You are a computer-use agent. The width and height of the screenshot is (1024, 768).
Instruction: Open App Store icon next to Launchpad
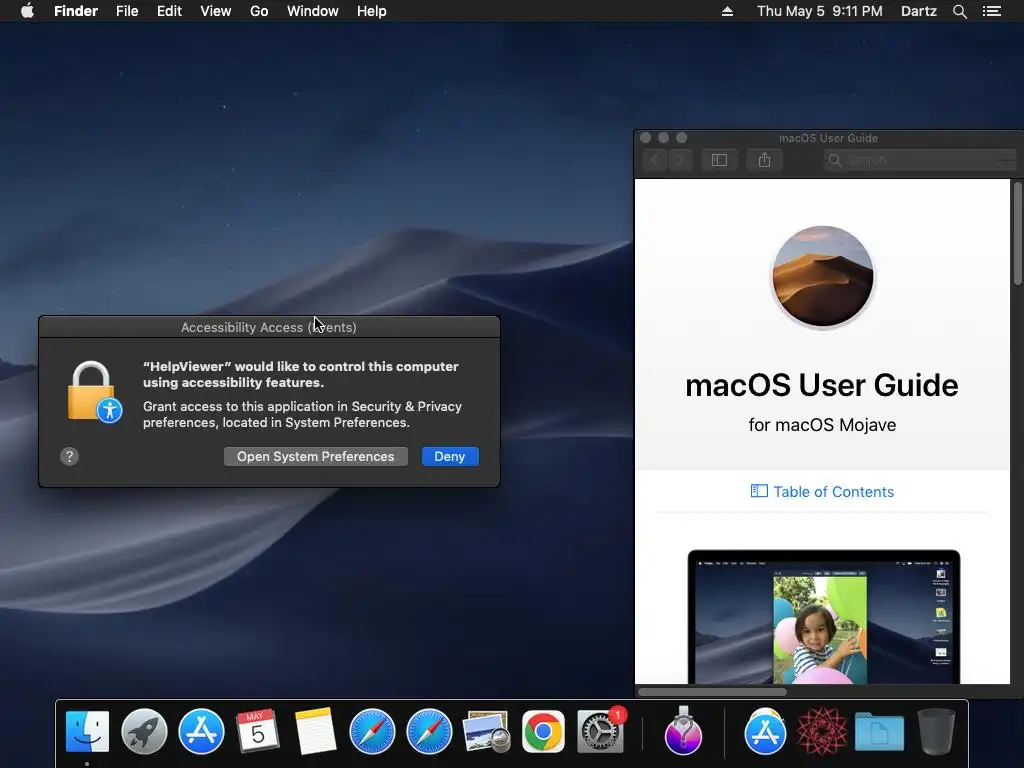point(201,731)
